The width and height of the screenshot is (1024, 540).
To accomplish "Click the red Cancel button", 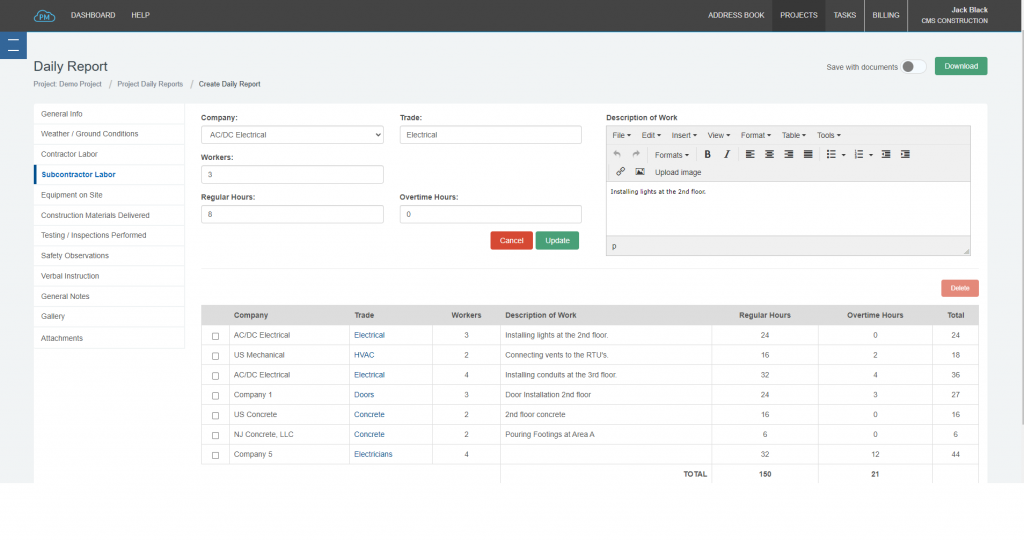I will [x=511, y=240].
